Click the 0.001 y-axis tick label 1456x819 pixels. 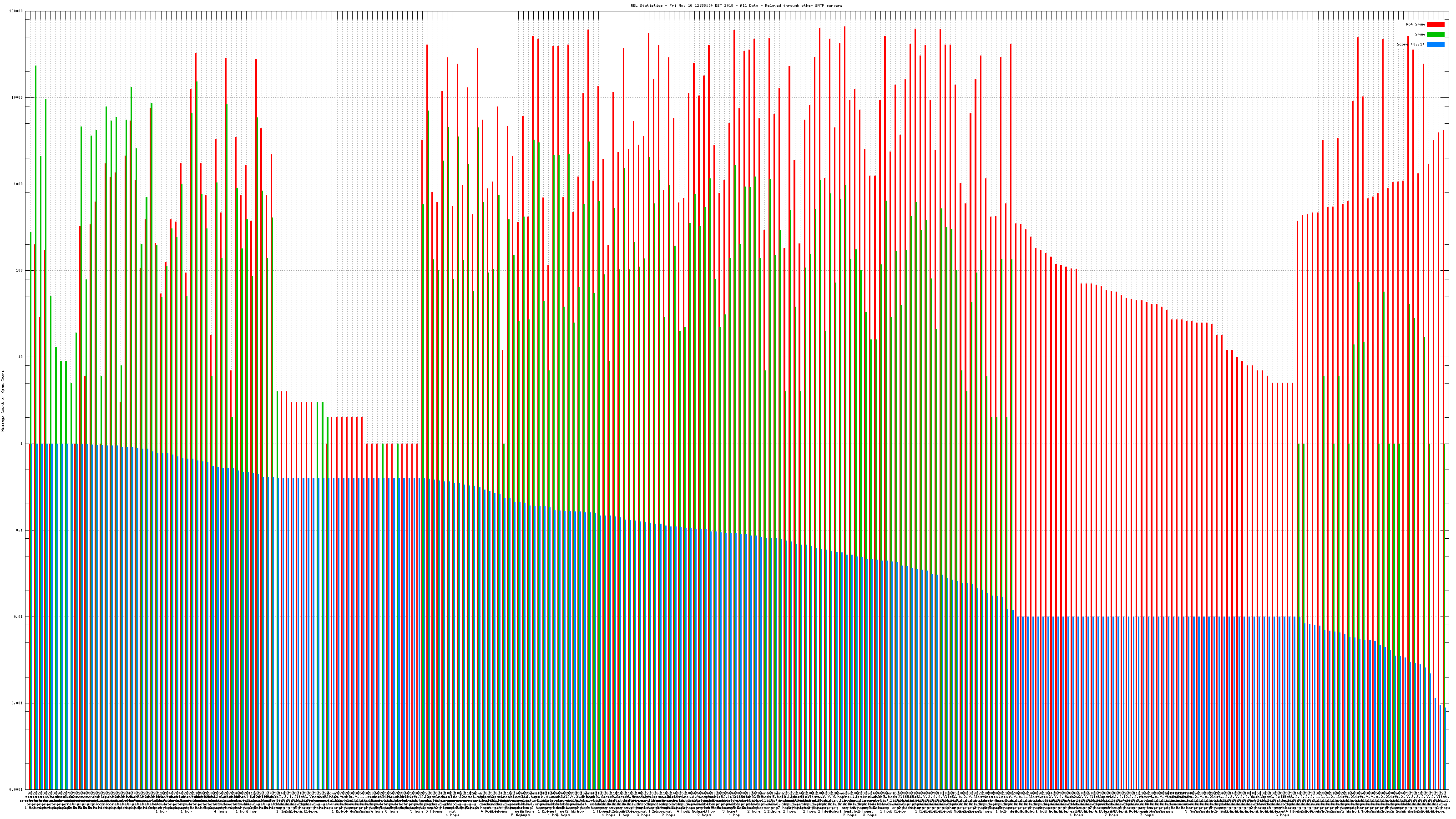tap(18, 703)
